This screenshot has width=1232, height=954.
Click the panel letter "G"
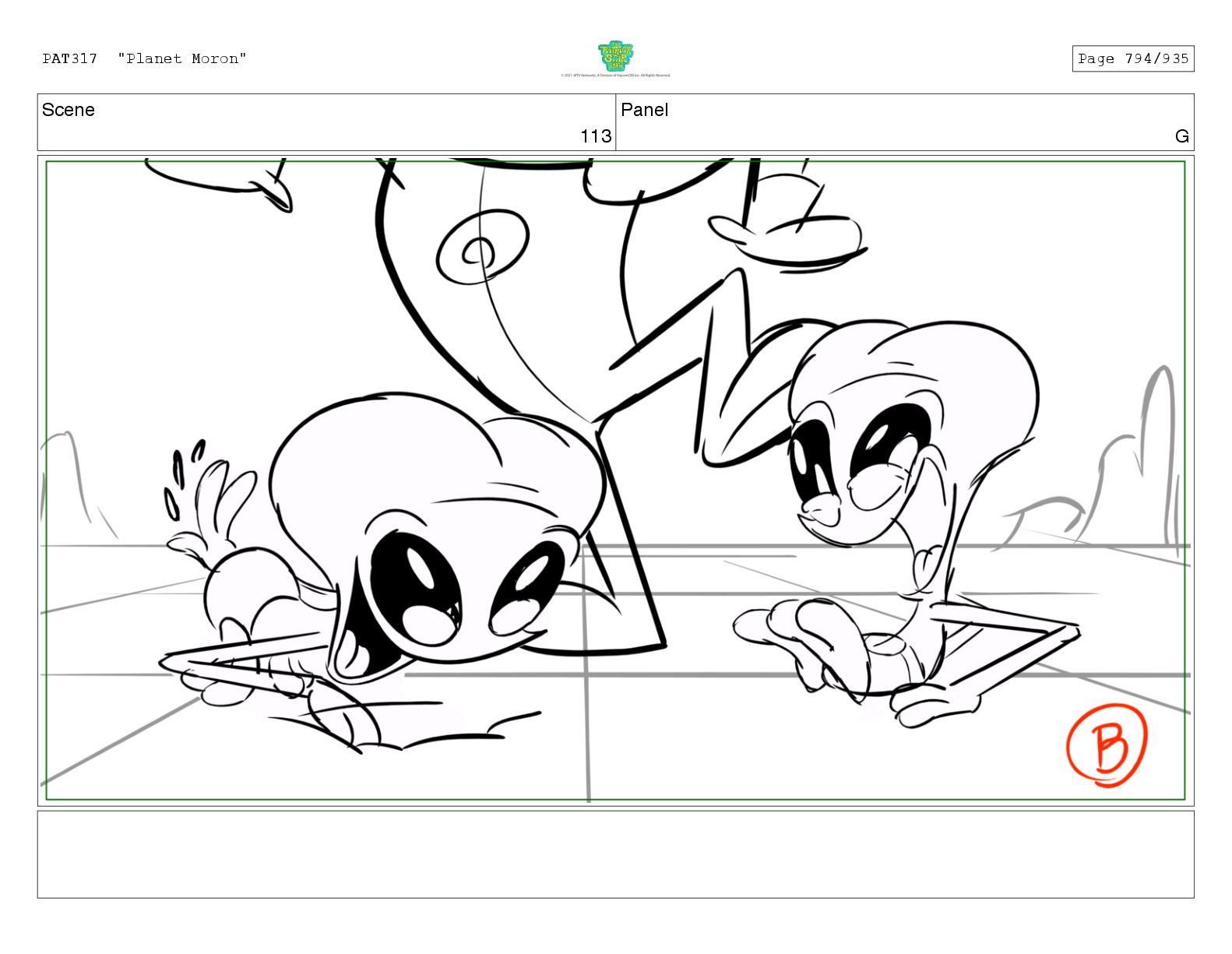pyautogui.click(x=1181, y=136)
